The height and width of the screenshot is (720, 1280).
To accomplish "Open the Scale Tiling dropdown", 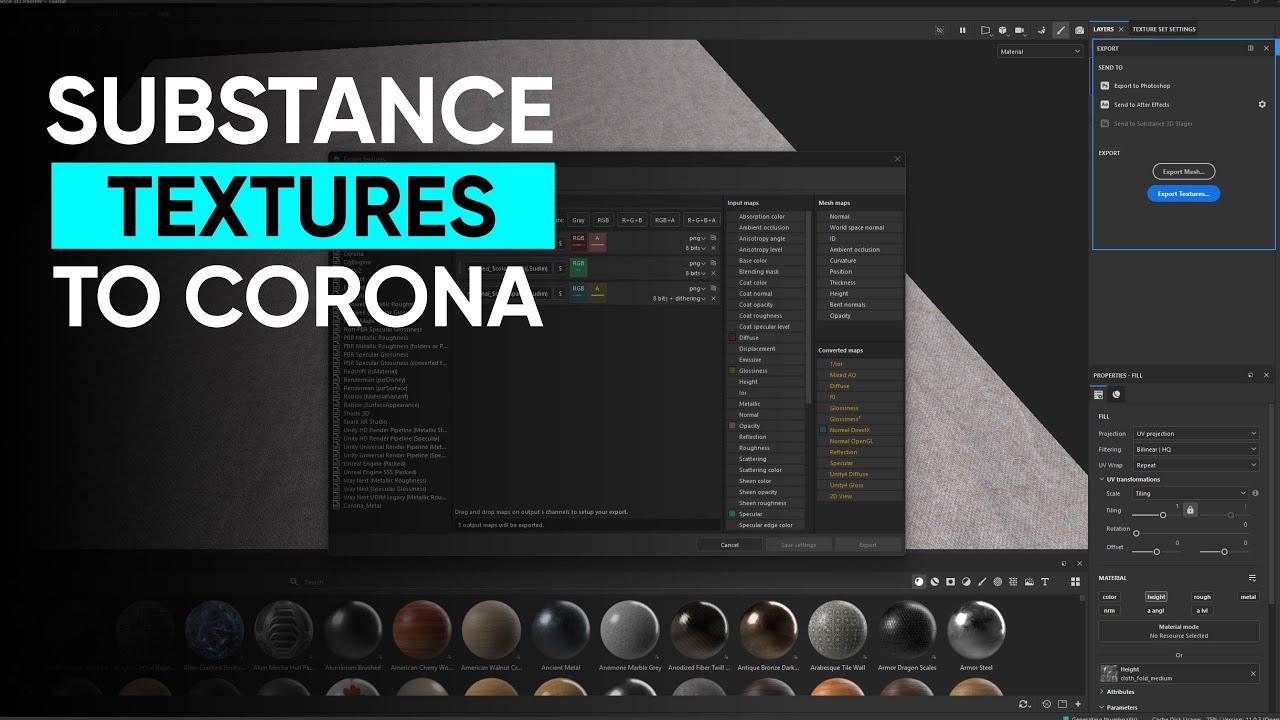I will click(1190, 493).
